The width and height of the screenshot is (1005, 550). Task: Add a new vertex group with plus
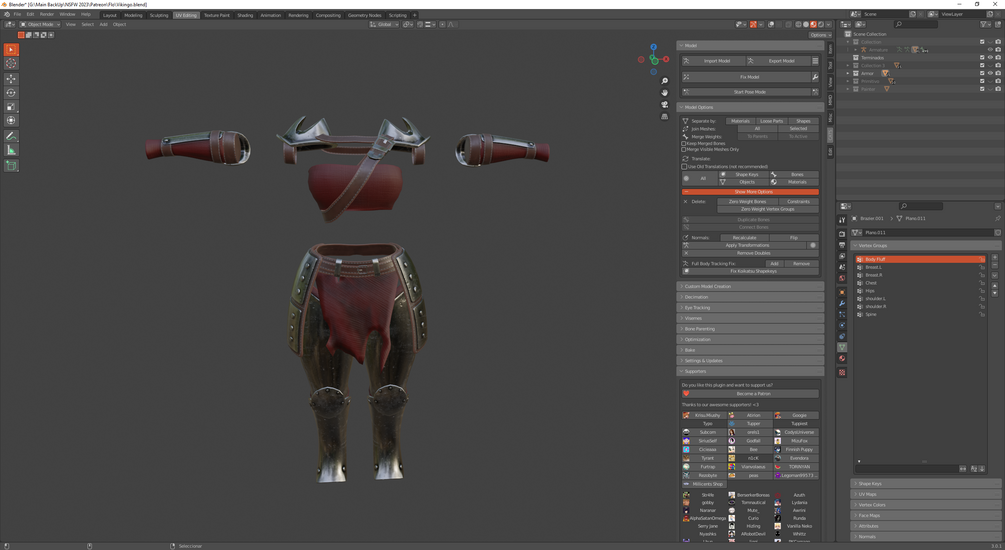(995, 258)
